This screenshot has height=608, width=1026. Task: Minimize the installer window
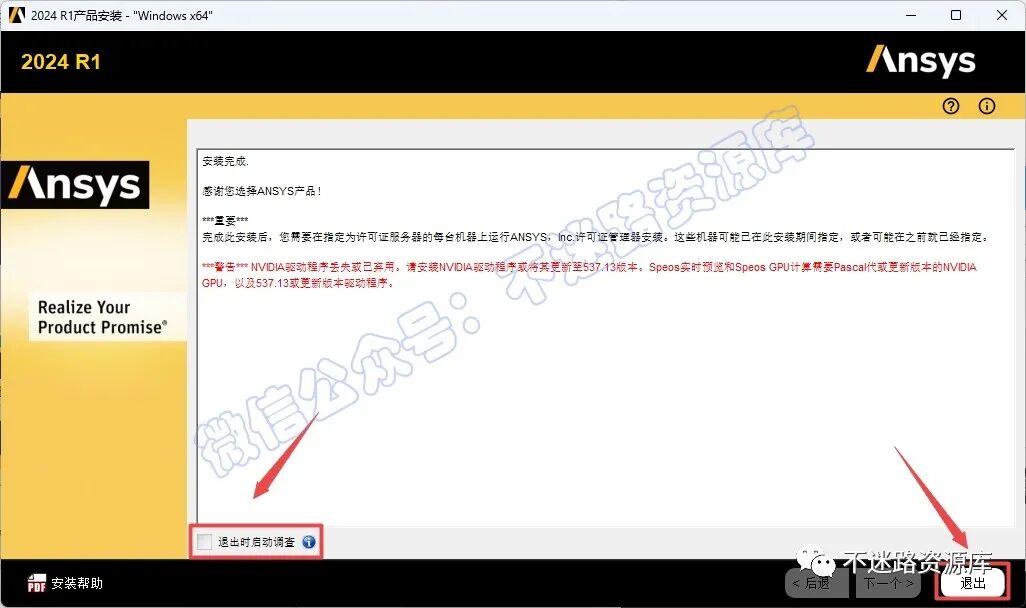911,15
